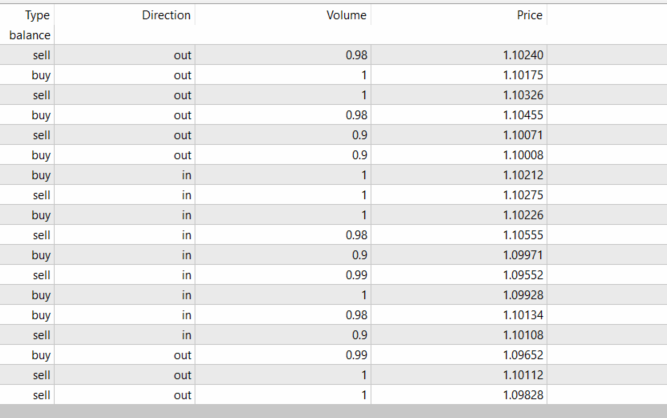Select 'buy' type in 1.09971 row
The image size is (667, 418).
click(x=41, y=255)
